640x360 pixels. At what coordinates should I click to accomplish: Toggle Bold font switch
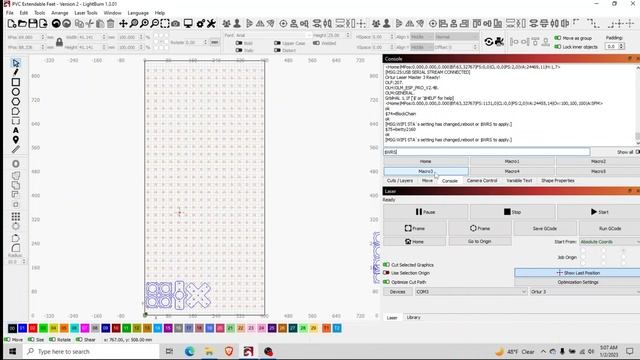click(239, 43)
